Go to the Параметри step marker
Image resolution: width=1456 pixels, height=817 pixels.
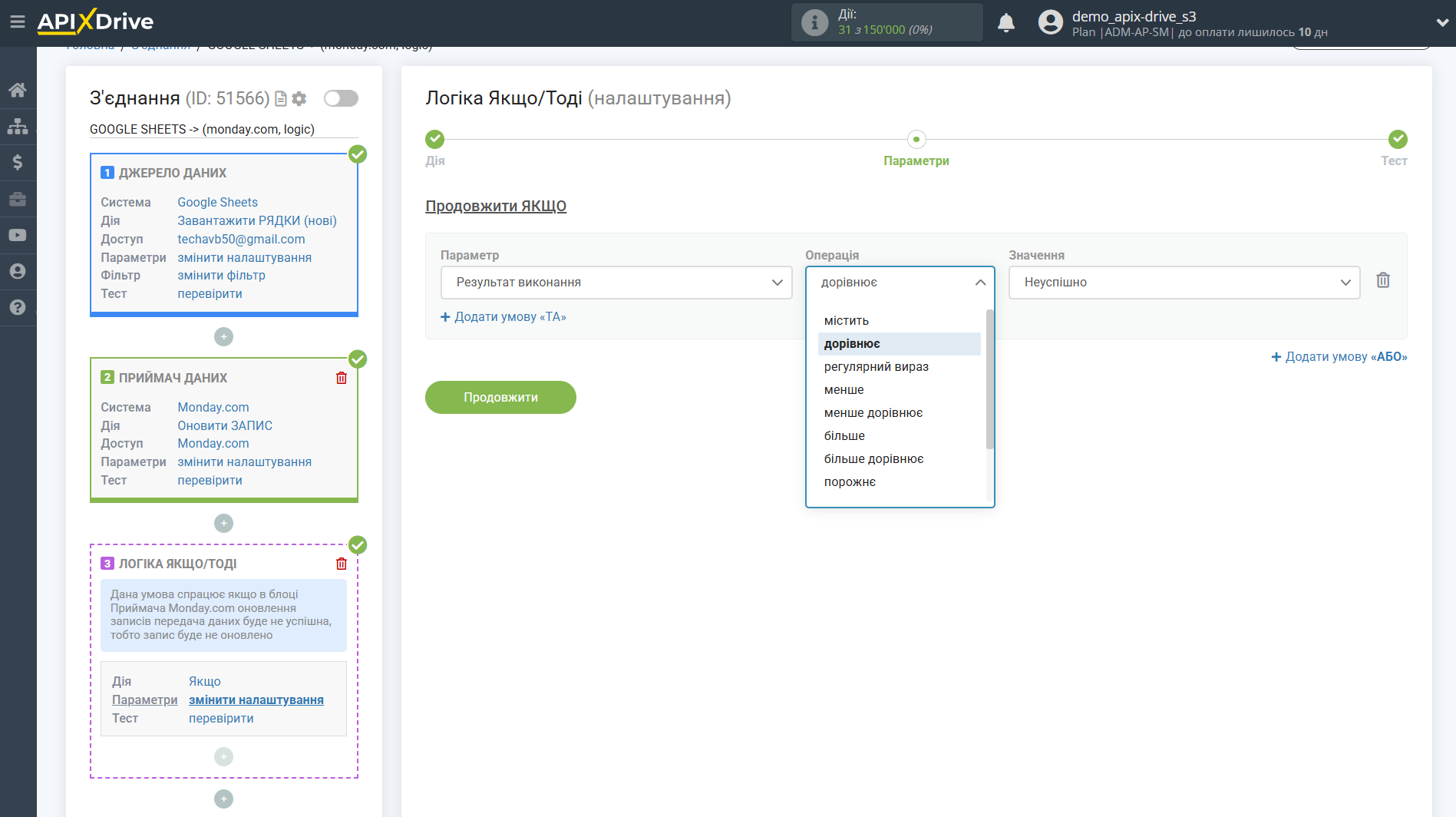(x=916, y=139)
